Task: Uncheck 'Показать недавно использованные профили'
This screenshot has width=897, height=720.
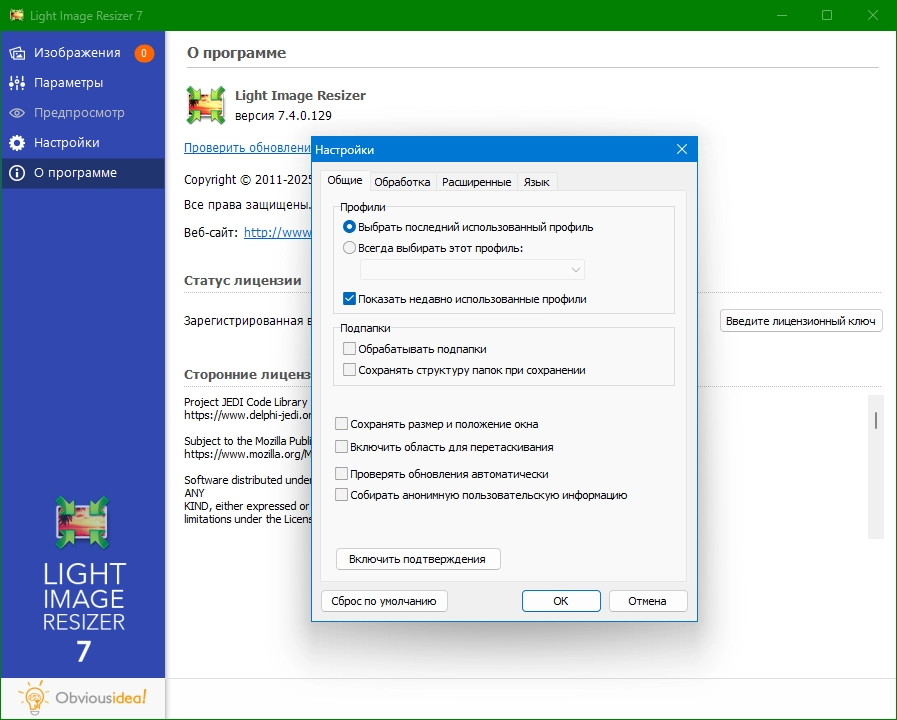Action: coord(349,299)
